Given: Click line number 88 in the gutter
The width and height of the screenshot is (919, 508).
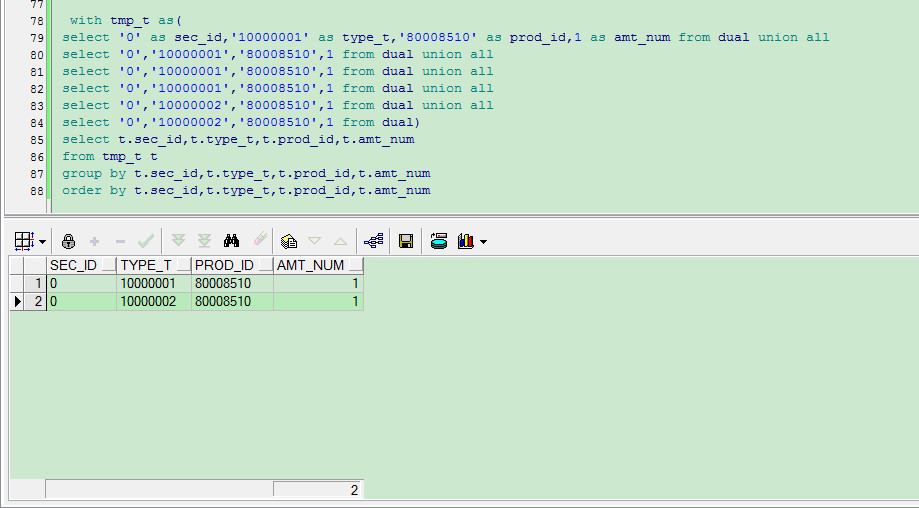Looking at the screenshot, I should 36,191.
